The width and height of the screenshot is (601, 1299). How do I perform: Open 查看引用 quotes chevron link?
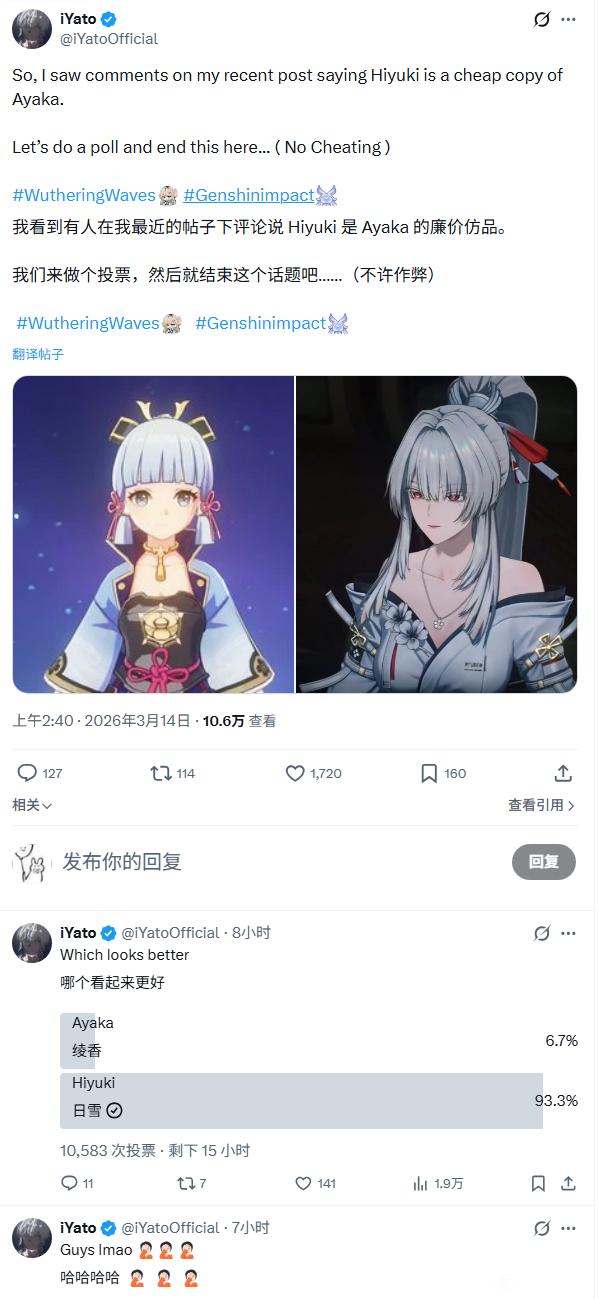541,805
